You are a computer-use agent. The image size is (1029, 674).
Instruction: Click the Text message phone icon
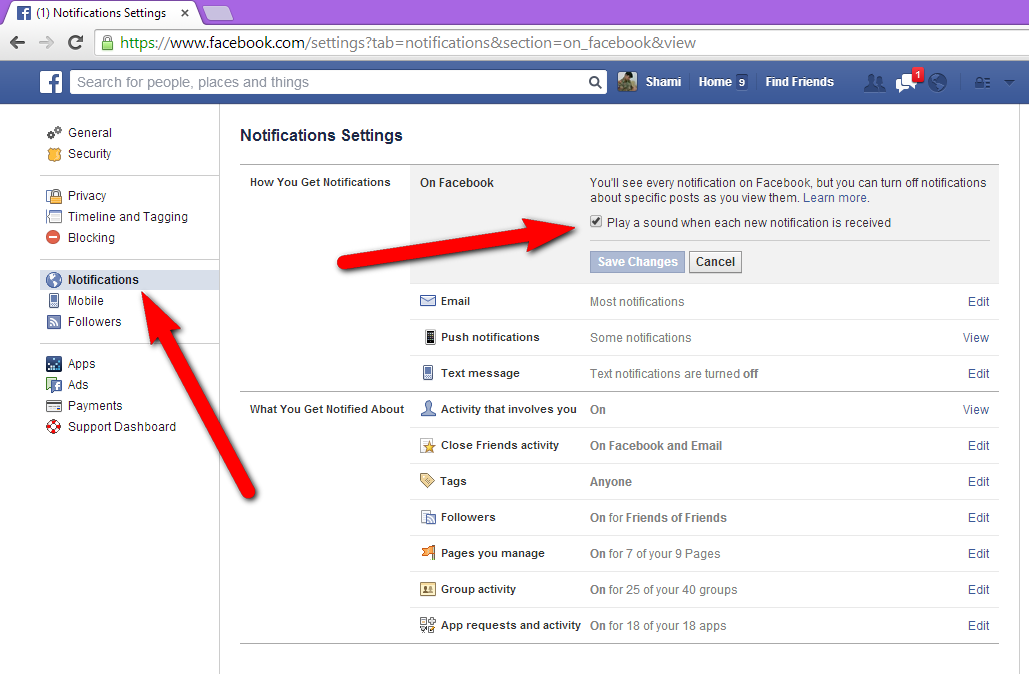(428, 373)
